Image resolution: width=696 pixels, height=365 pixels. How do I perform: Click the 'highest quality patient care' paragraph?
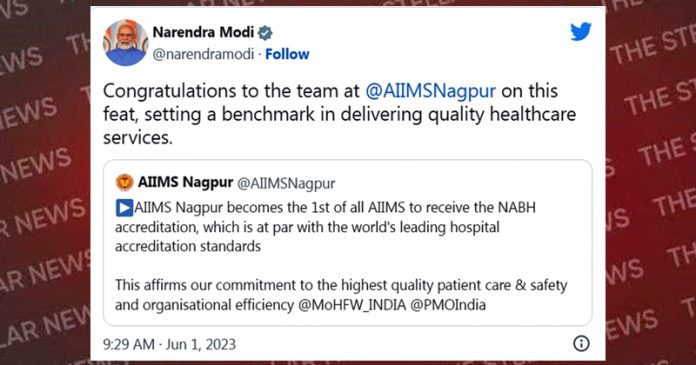coord(341,295)
